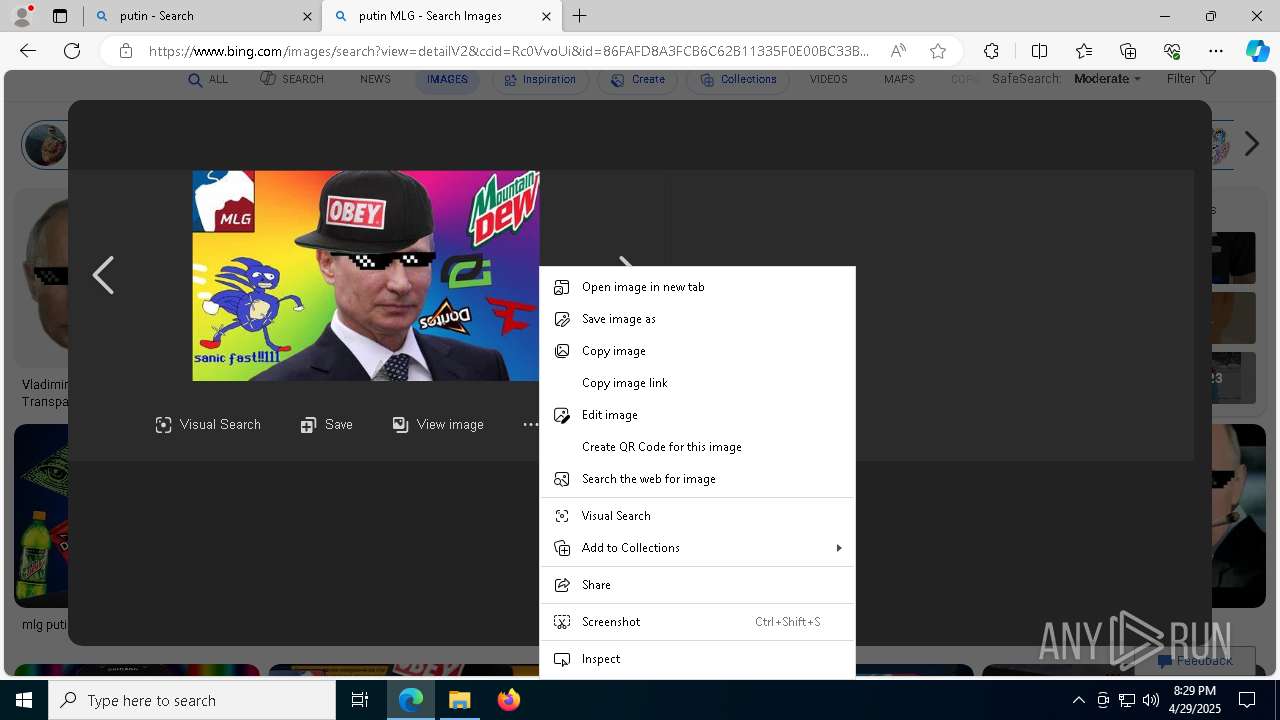Open more options ellipsis under image
The height and width of the screenshot is (720, 1280).
530,425
